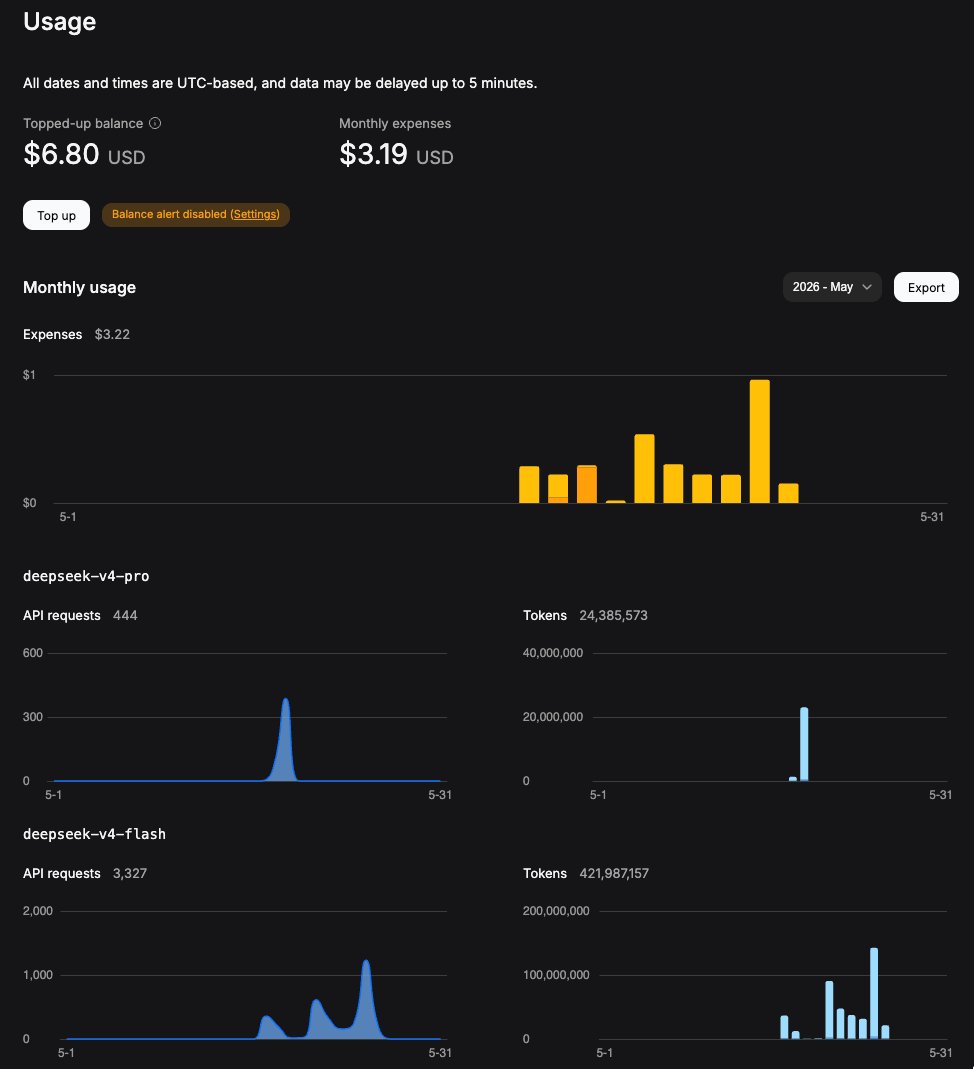This screenshot has width=974, height=1069.
Task: Click the Balance alert disabled badge
Action: pos(196,215)
